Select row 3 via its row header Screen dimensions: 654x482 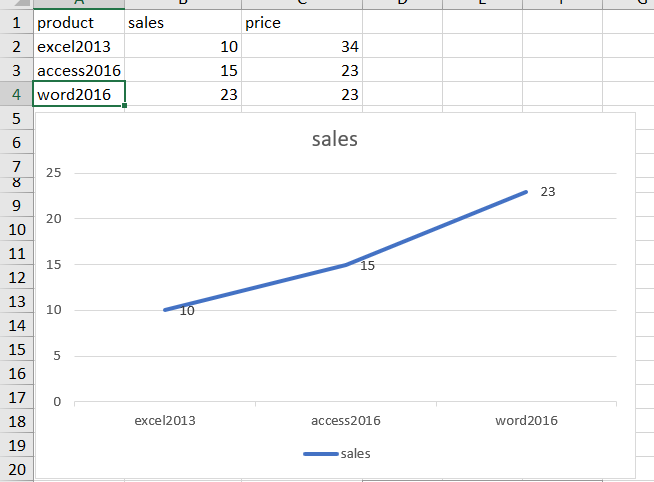coord(16,70)
